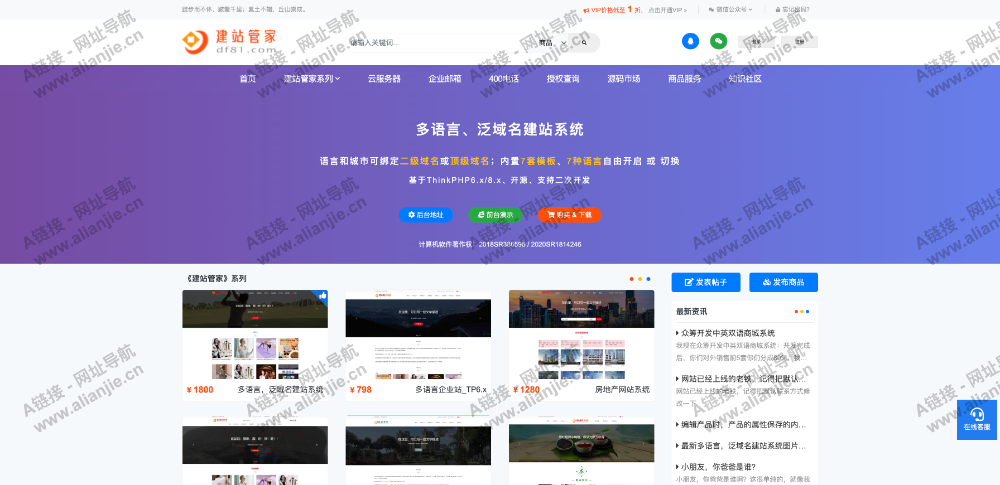This screenshot has height=485, width=1000.
Task: Click the ¥1280 price label
Action: pos(527,389)
